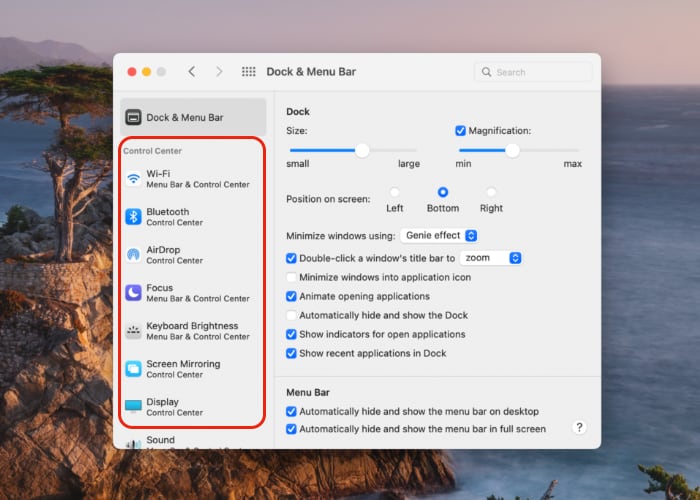Click the Bluetooth icon in sidebar
700x500 pixels.
(x=133, y=217)
